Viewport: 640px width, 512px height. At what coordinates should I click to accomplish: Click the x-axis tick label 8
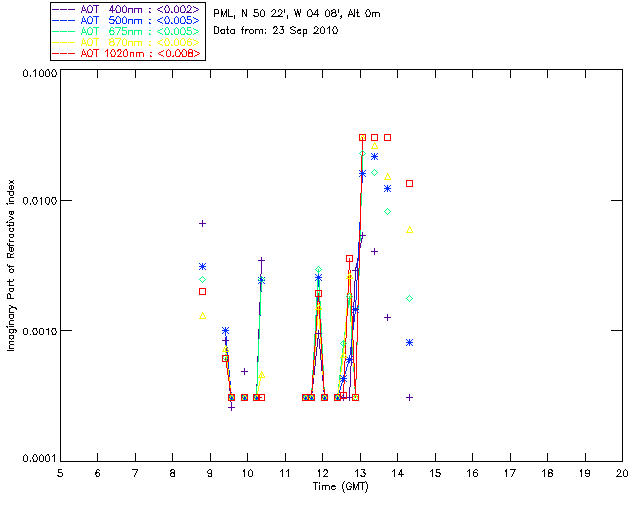point(173,473)
